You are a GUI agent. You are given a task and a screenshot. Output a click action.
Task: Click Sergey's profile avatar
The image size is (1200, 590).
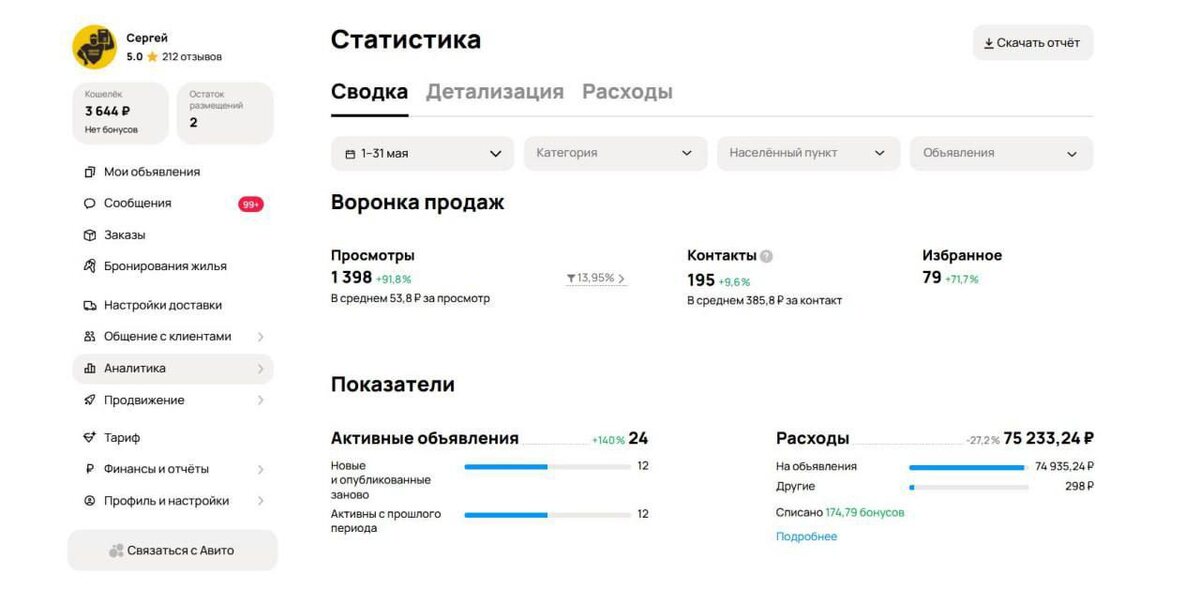94,47
